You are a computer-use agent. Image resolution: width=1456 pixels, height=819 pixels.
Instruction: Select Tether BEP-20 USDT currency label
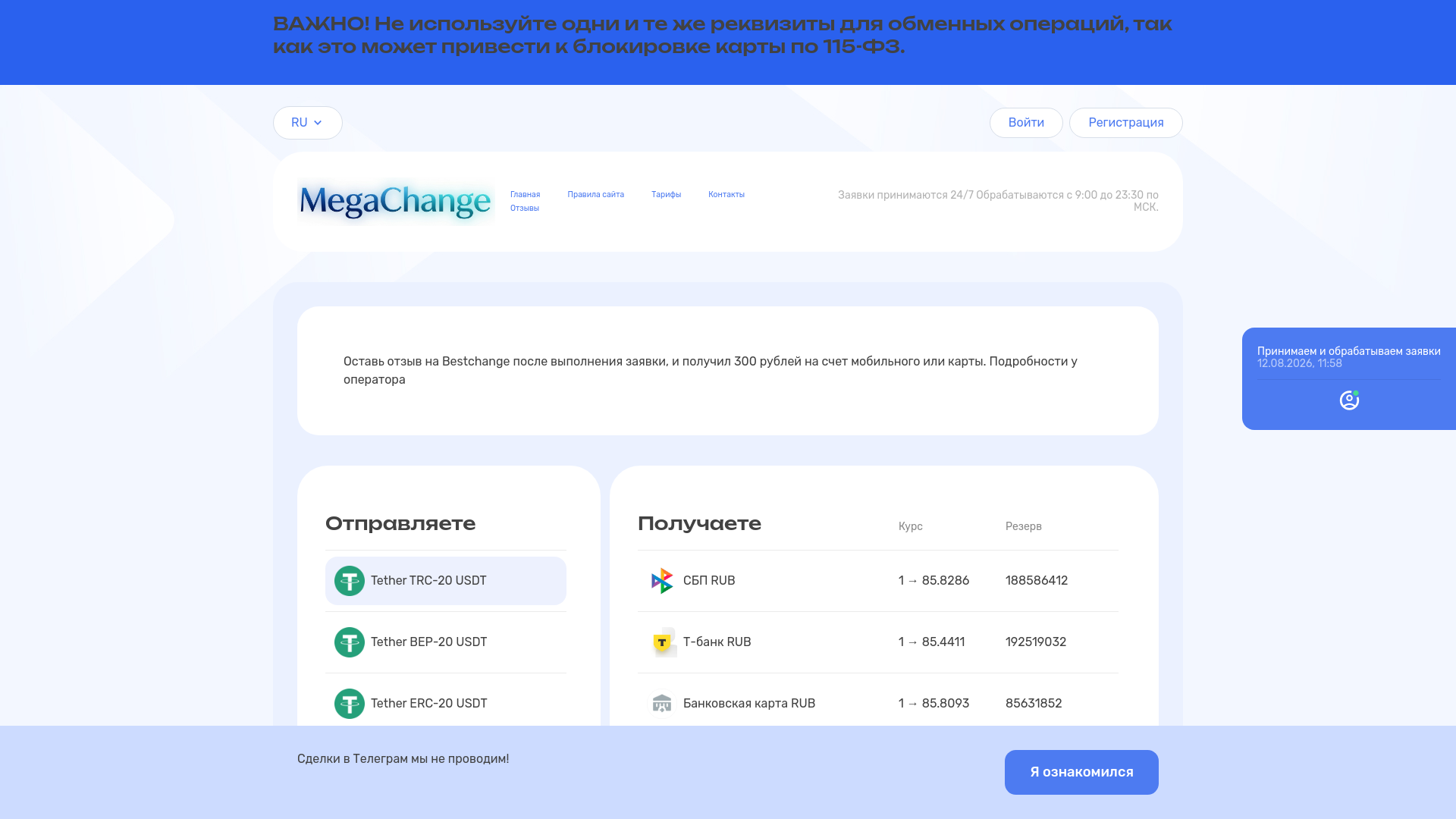428,642
